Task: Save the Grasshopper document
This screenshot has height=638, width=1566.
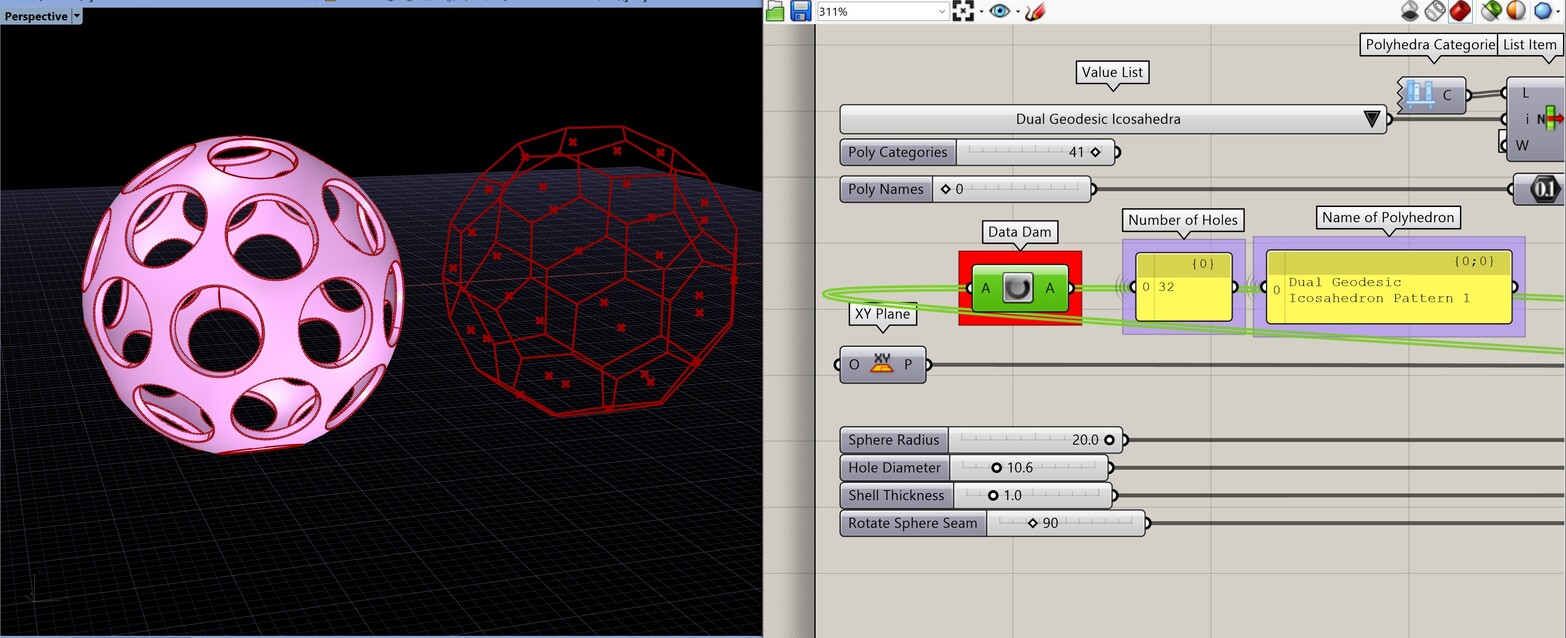Action: [800, 11]
